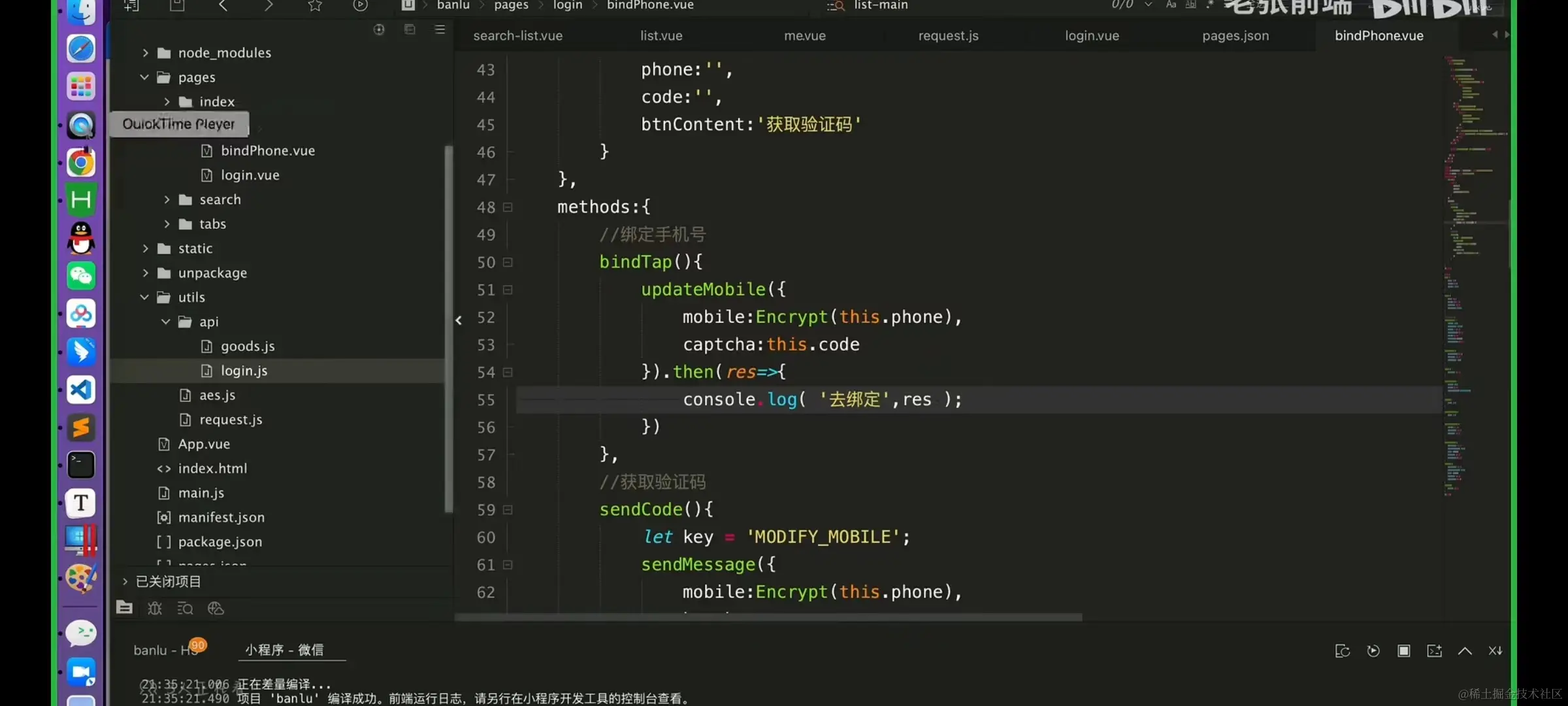The width and height of the screenshot is (1568, 706).
Task: Click the collapse-all icon above file tree
Action: pyautogui.click(x=410, y=29)
